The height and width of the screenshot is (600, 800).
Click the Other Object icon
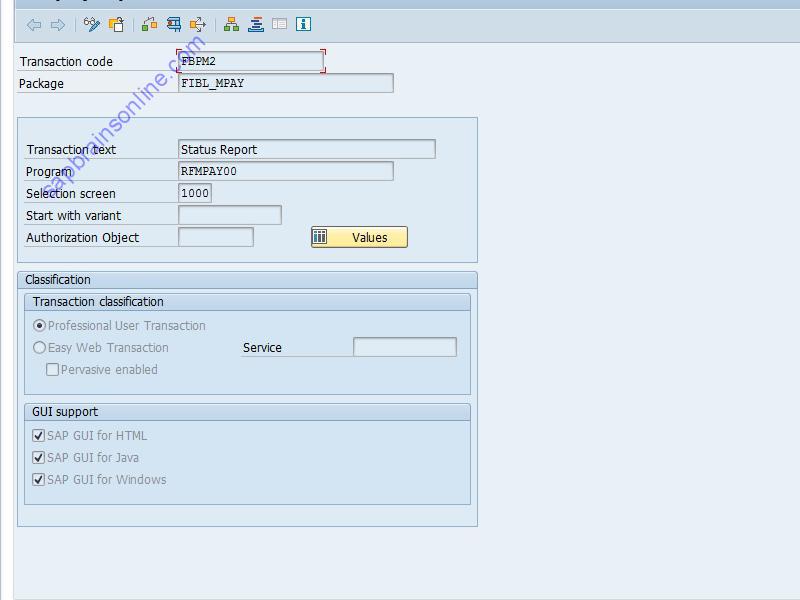tap(116, 24)
